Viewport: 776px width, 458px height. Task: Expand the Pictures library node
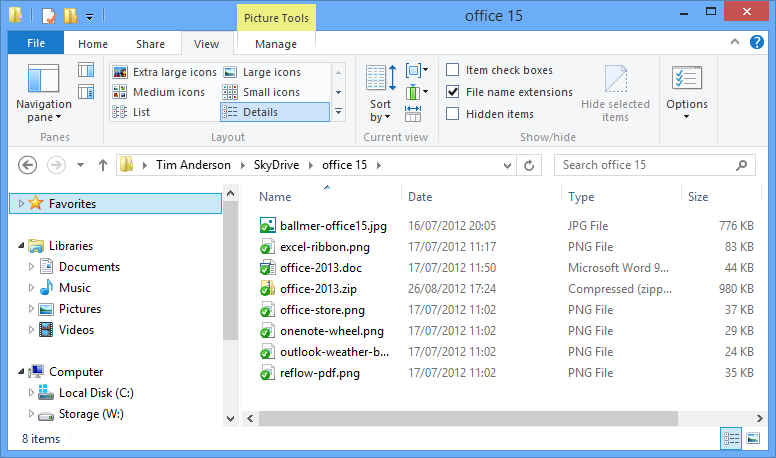(x=31, y=309)
